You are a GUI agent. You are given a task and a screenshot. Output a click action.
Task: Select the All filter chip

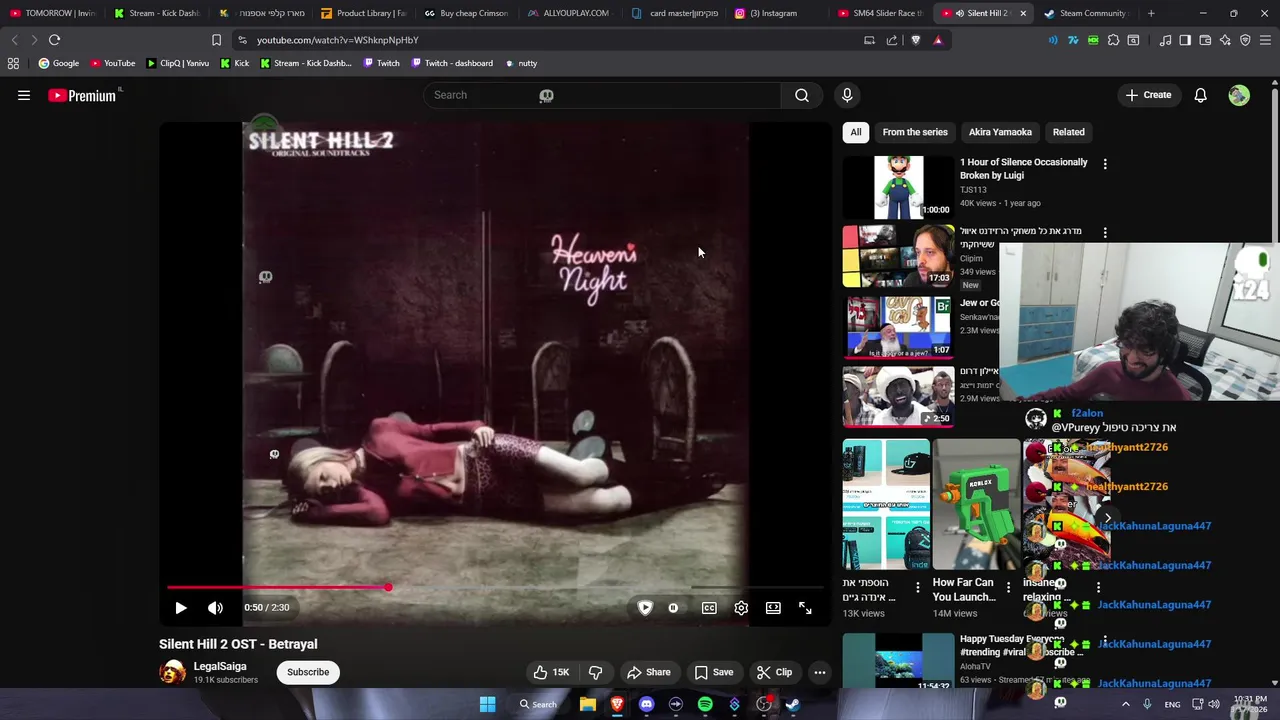click(x=856, y=132)
